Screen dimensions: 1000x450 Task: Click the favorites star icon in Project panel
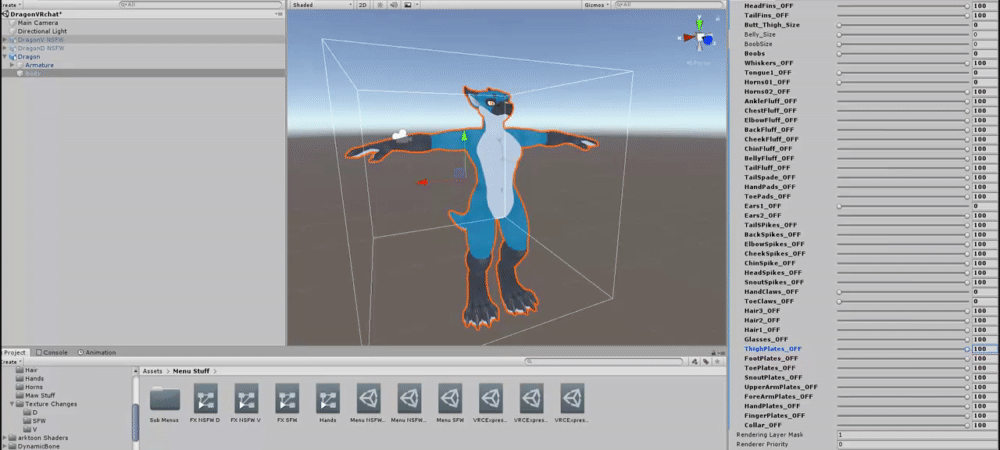[x=716, y=361]
